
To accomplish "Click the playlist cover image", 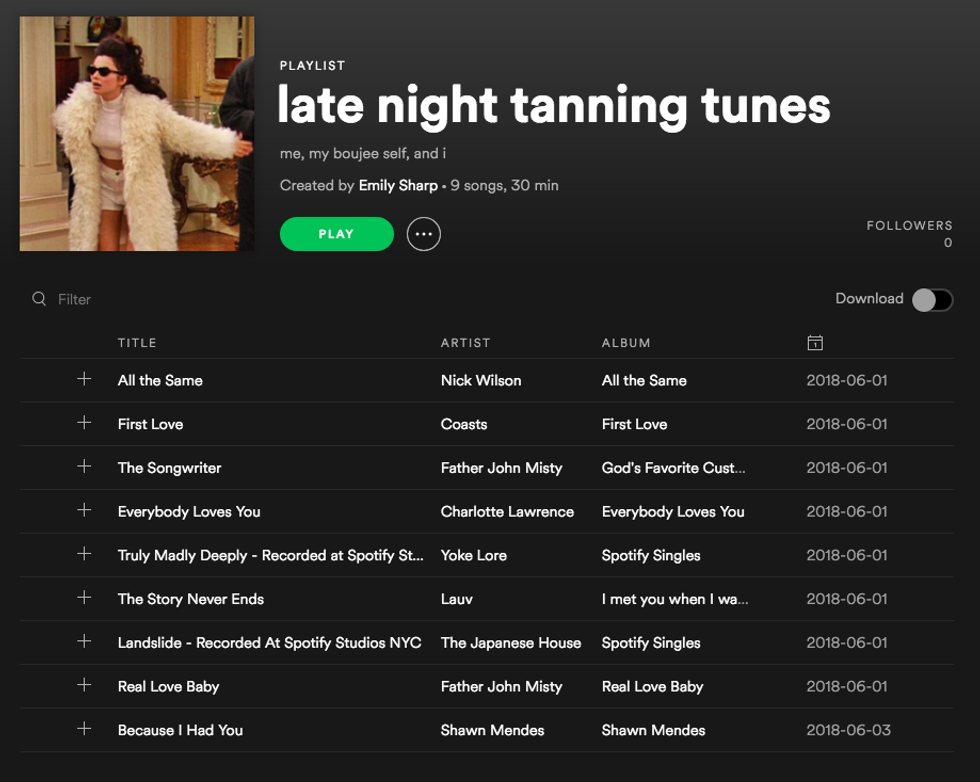I will click(137, 133).
